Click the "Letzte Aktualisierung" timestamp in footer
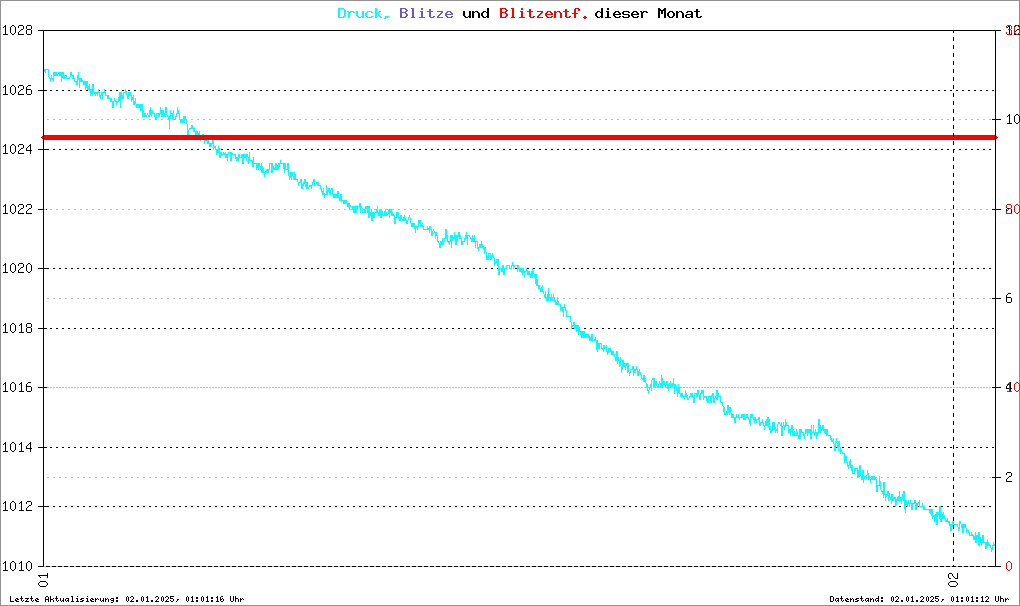This screenshot has height=606, width=1020. 127,599
